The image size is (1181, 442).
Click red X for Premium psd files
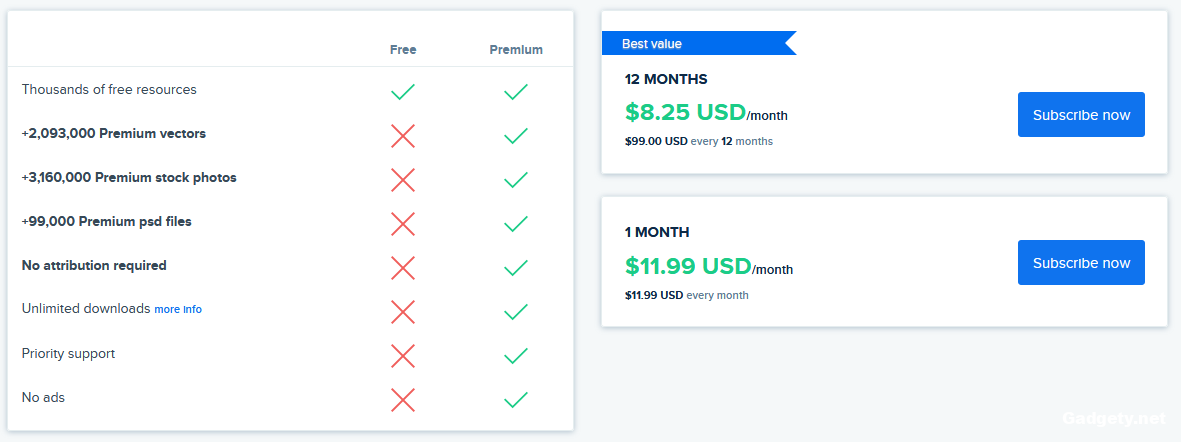403,224
